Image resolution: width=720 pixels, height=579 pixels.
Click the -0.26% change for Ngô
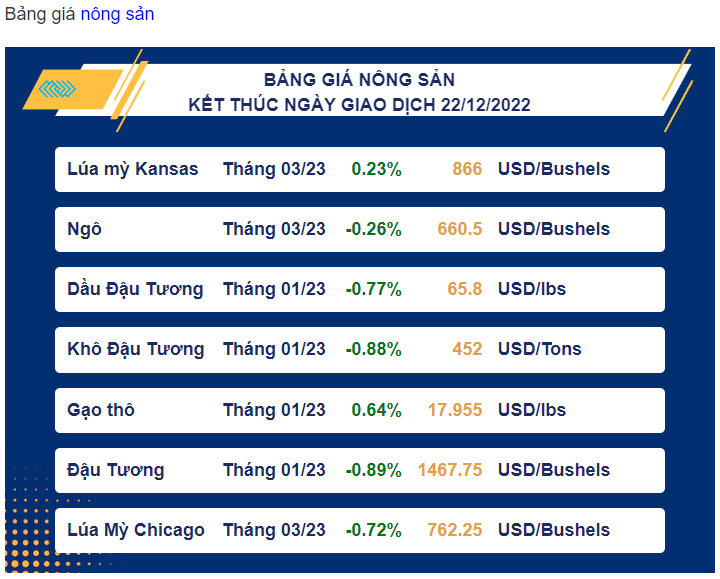point(374,229)
